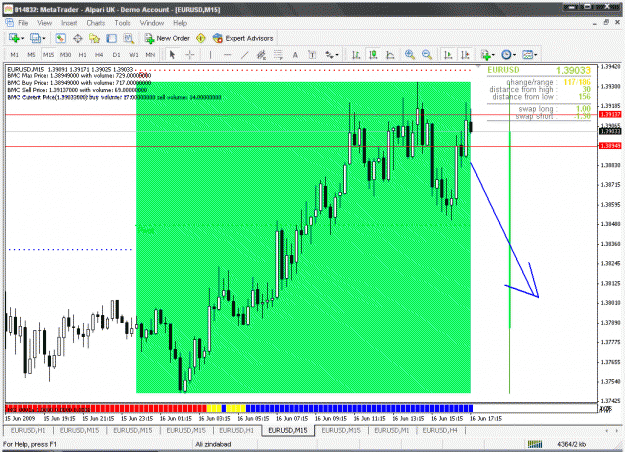Choose the Fibonacci Retracement tool

(x=278, y=55)
